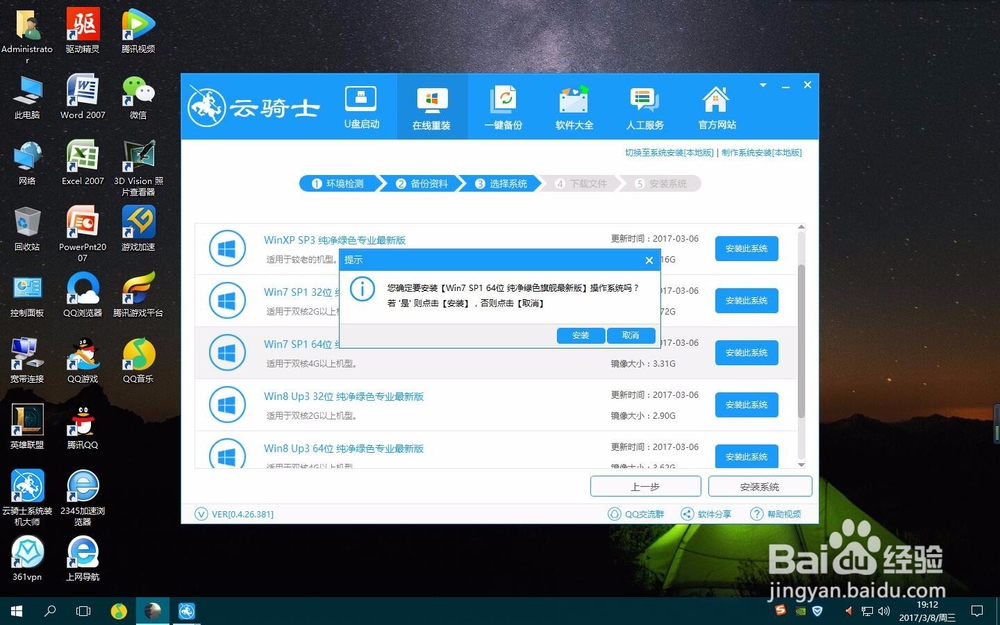Open the U盘启动 tool
Screen dimensions: 1000x625
point(361,107)
